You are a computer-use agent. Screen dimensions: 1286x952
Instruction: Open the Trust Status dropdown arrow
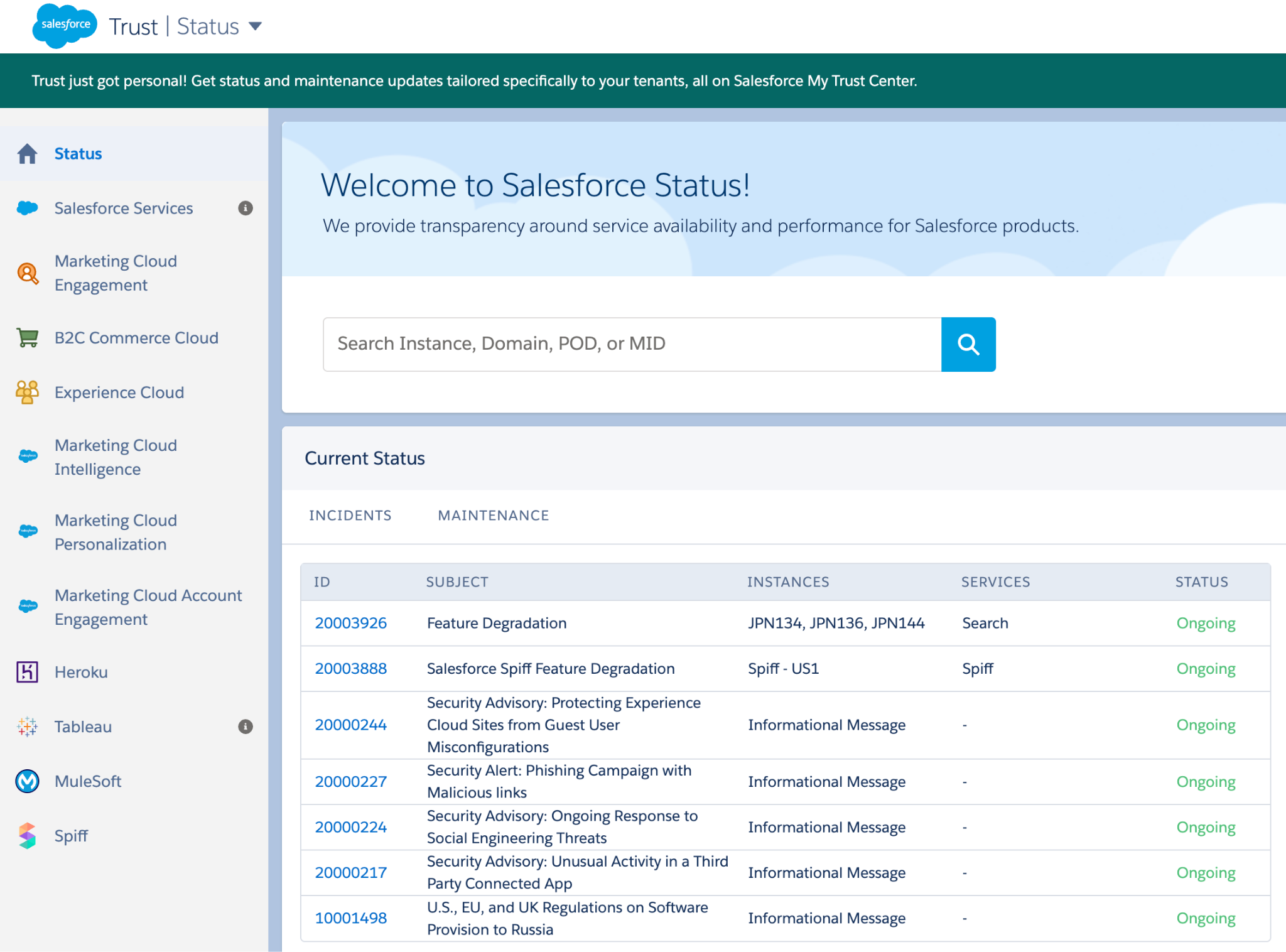click(x=255, y=26)
